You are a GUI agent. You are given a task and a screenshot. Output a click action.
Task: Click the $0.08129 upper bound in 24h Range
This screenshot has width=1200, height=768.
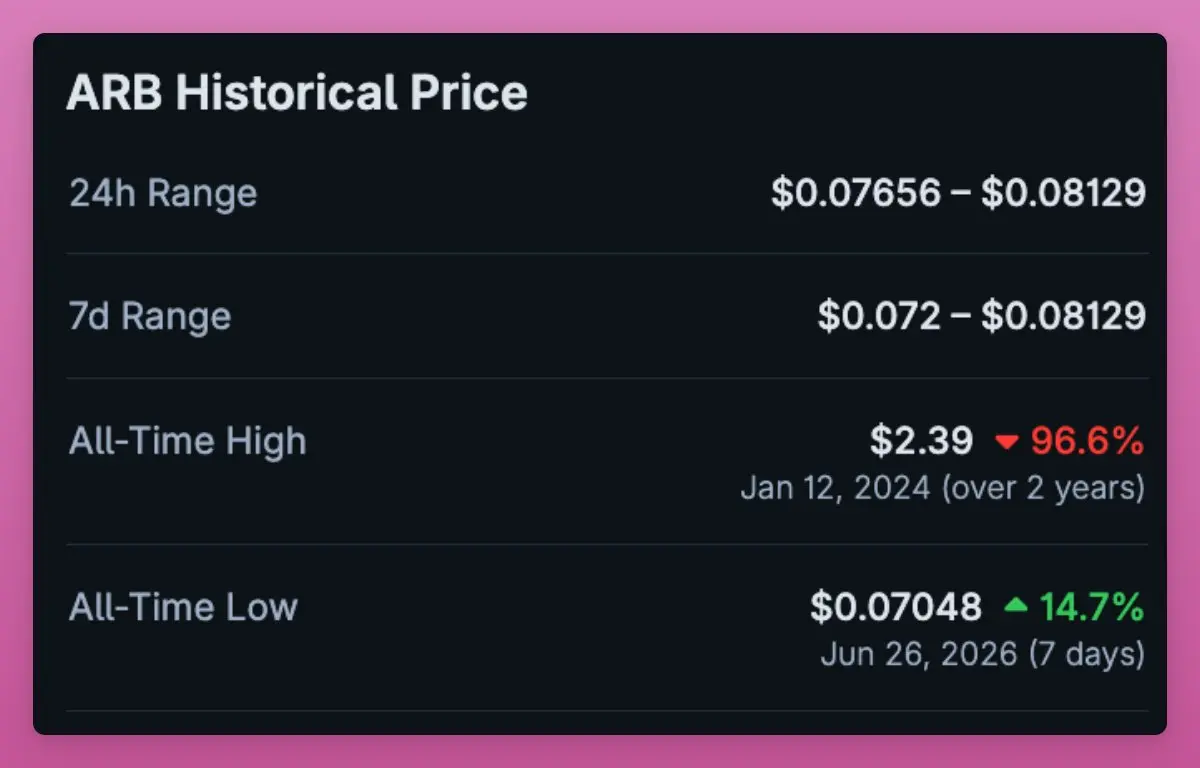pos(1063,193)
